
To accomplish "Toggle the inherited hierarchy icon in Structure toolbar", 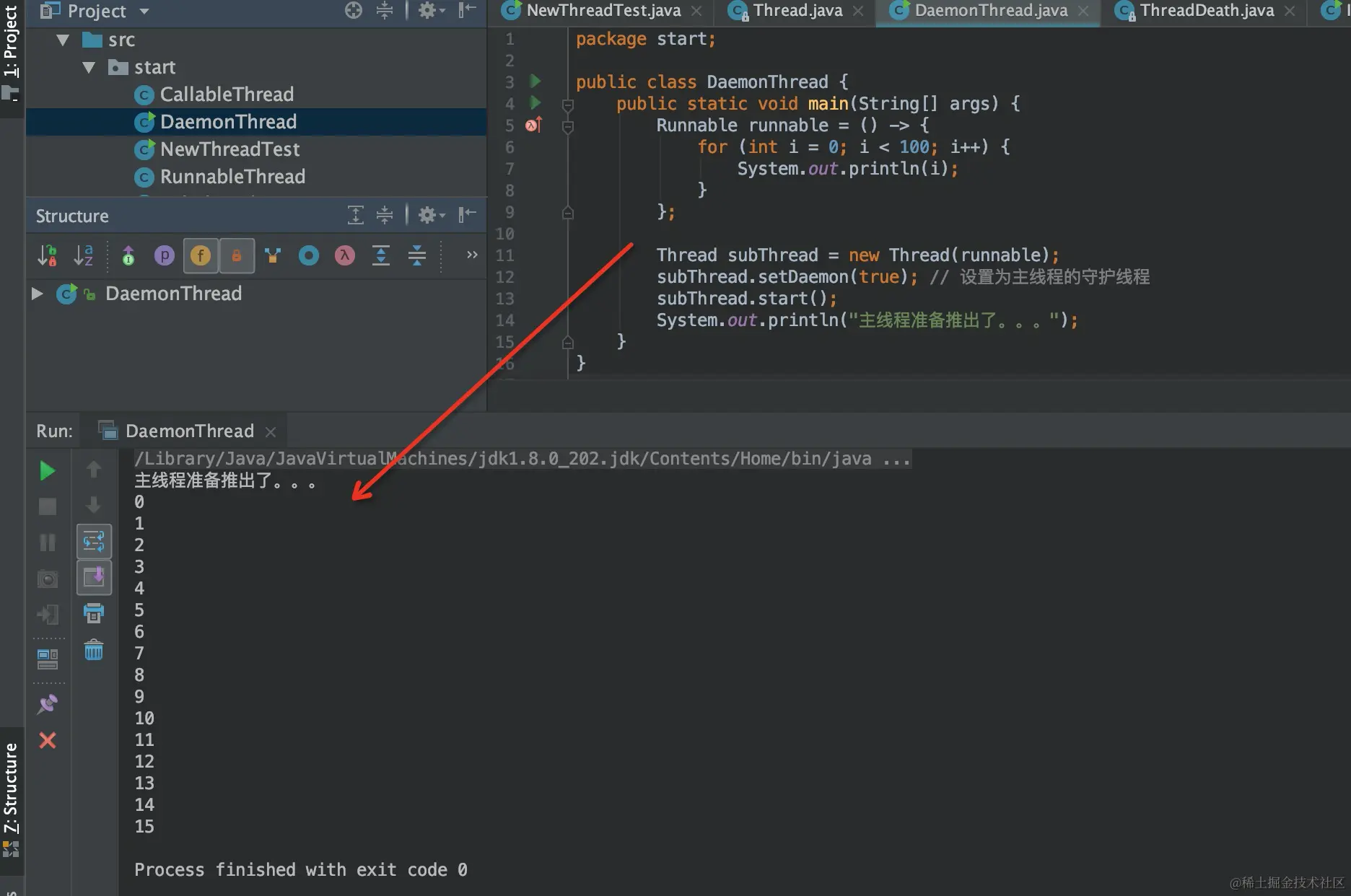I will (x=273, y=255).
